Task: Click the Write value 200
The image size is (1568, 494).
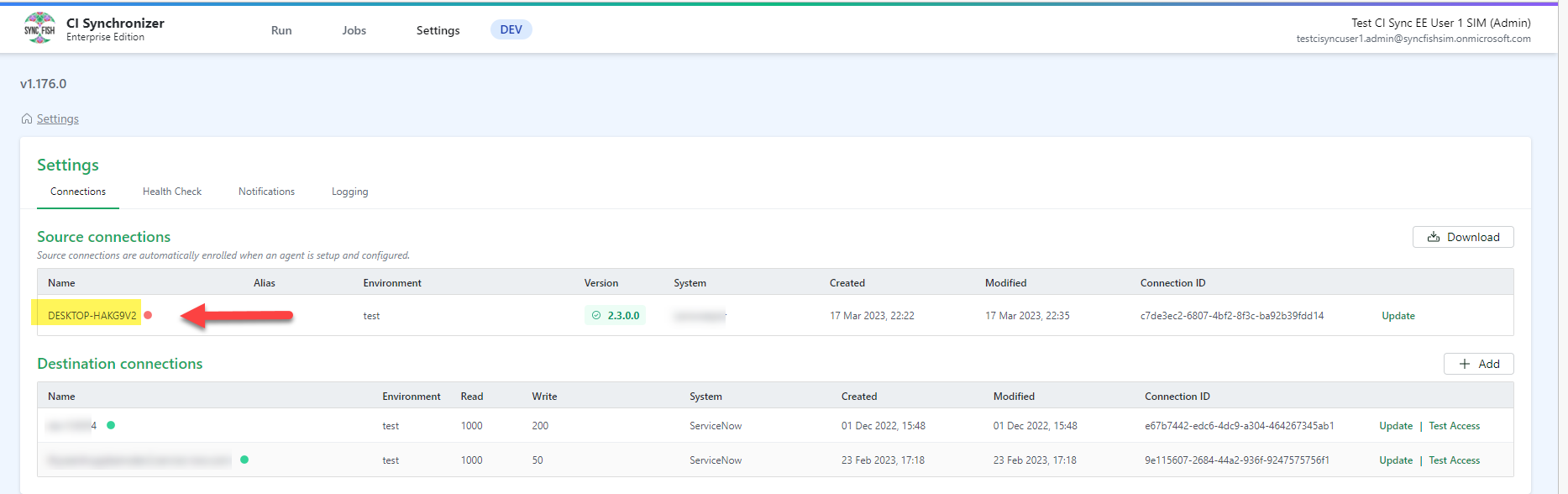Action: [x=540, y=426]
